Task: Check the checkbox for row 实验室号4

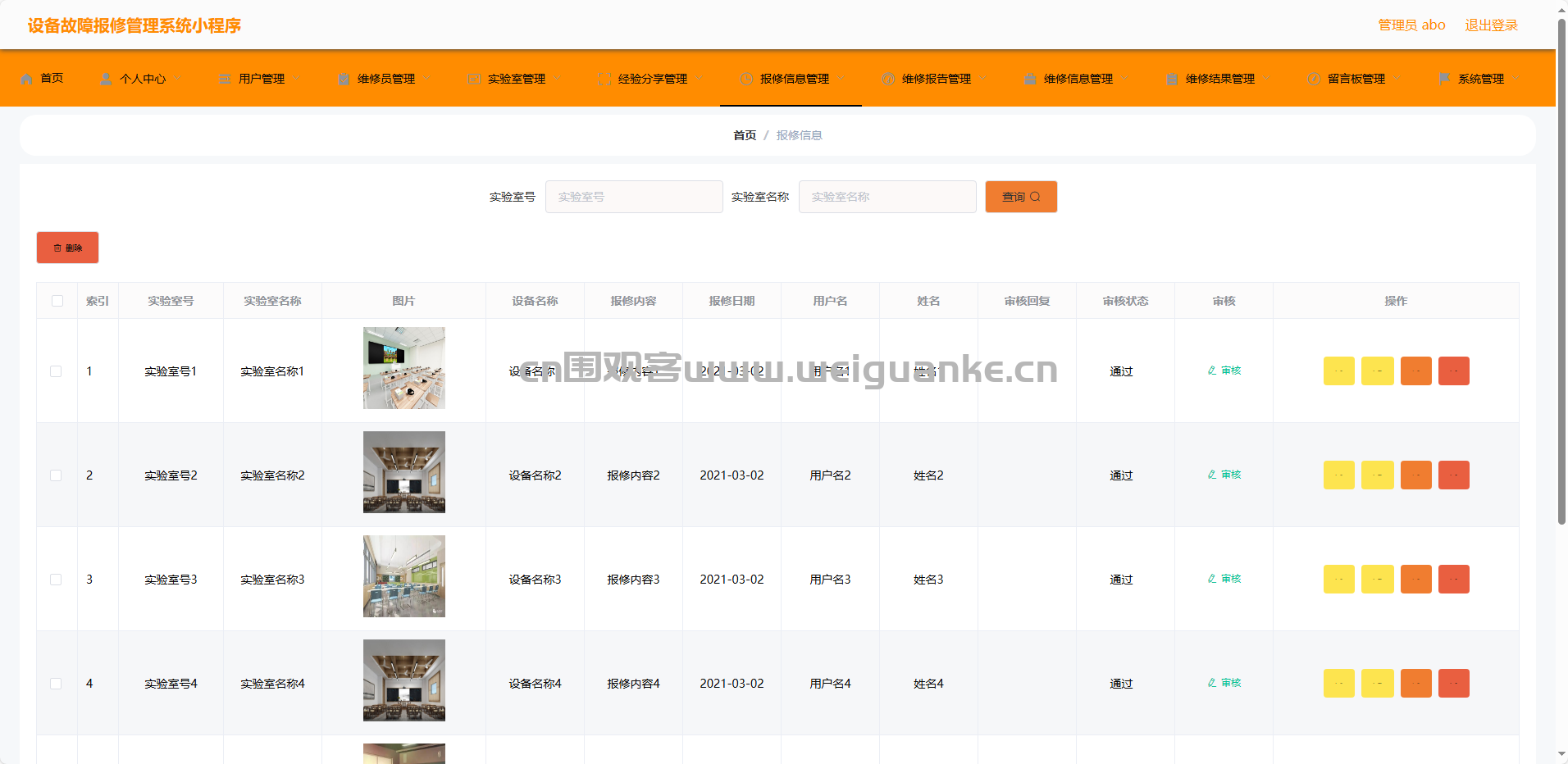Action: click(56, 684)
